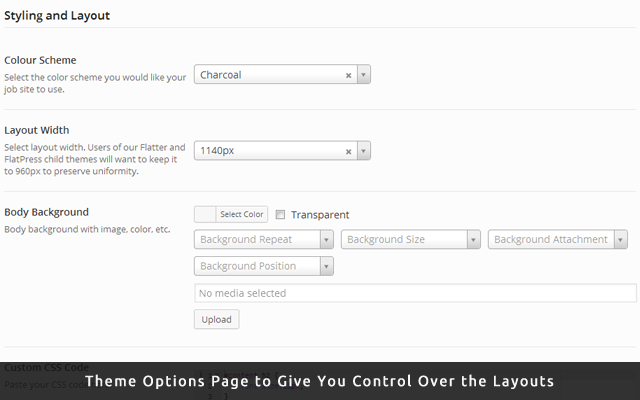Clear the Charcoal colour scheme selection

coord(349,76)
